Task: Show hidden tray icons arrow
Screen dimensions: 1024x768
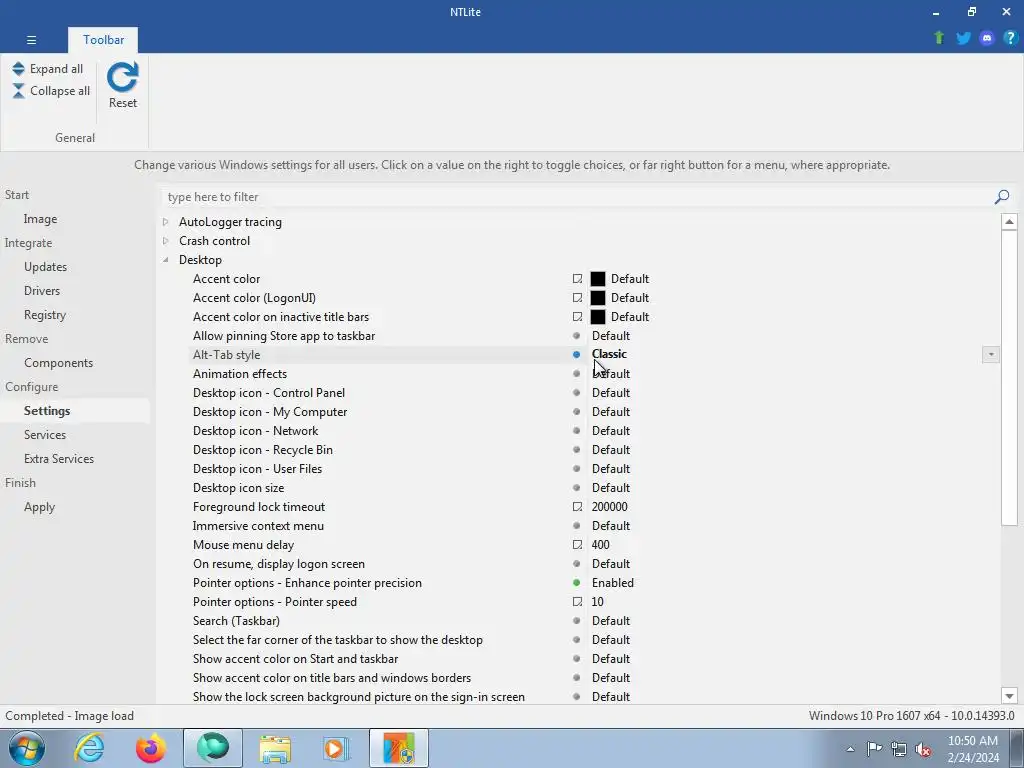Action: (850, 749)
